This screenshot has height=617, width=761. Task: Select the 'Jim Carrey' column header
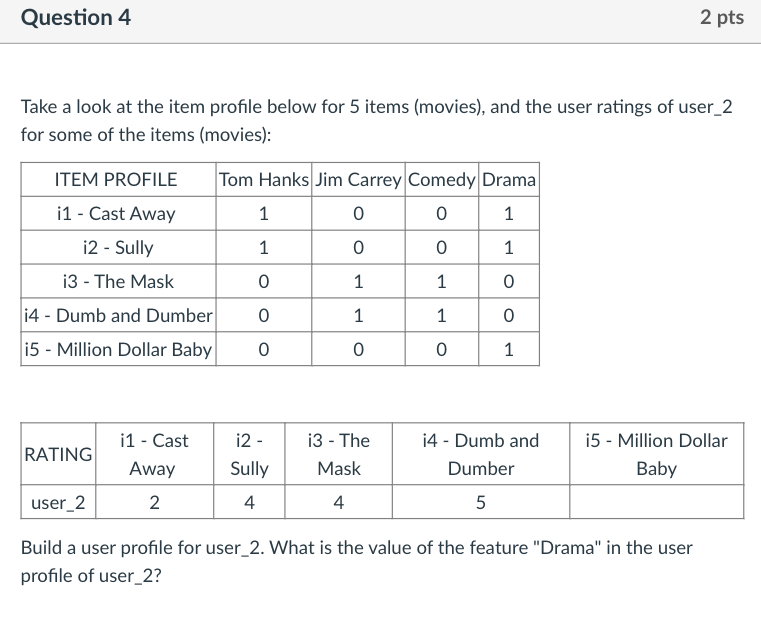click(358, 180)
